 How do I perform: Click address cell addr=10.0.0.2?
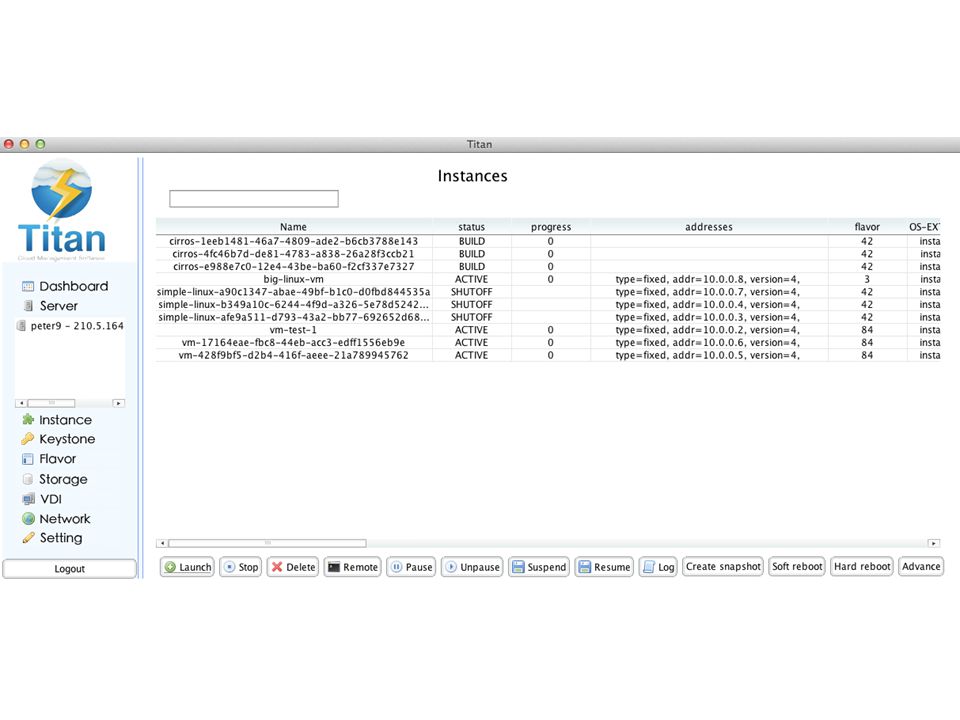[708, 330]
